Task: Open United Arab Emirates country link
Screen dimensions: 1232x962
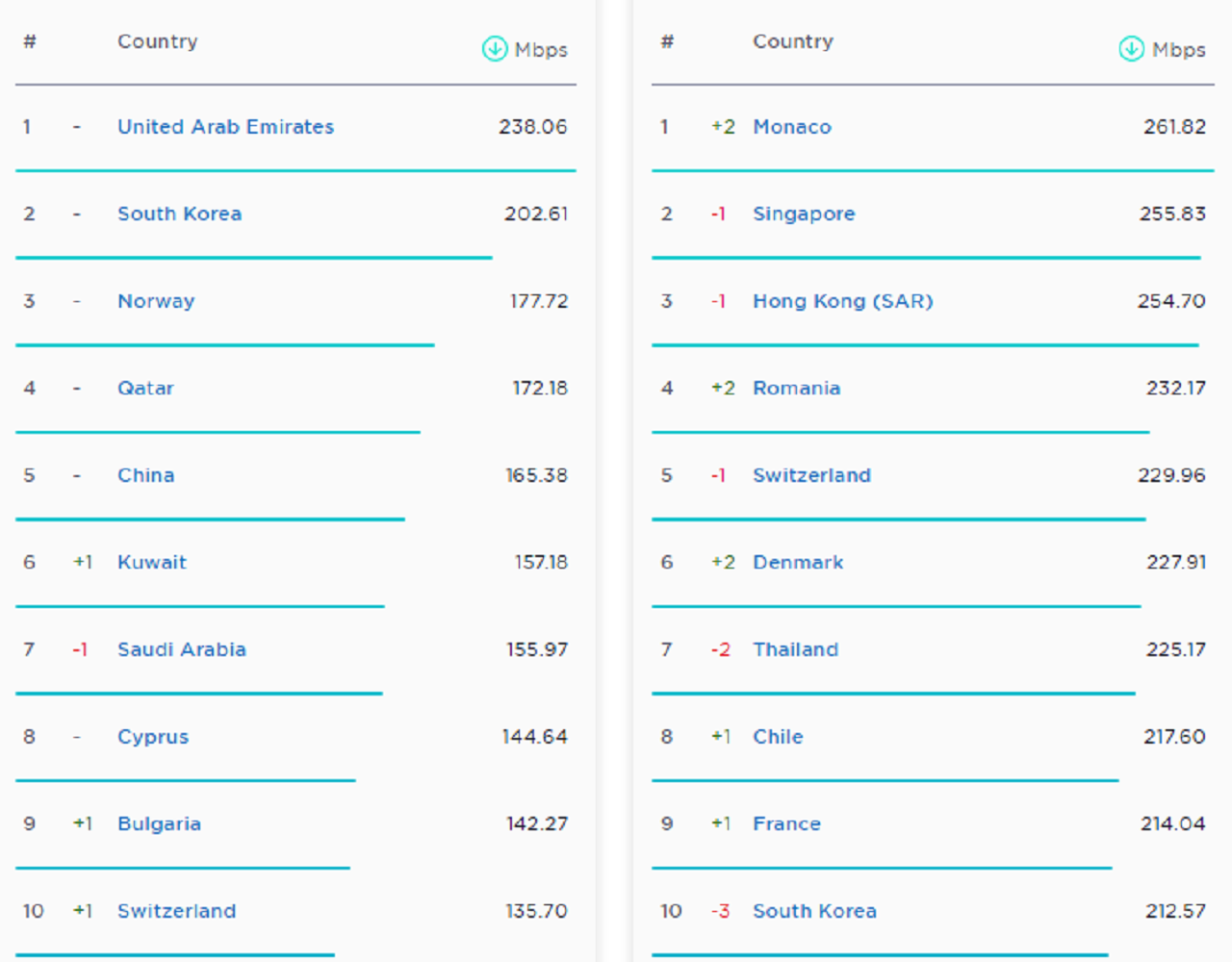Action: [x=225, y=127]
